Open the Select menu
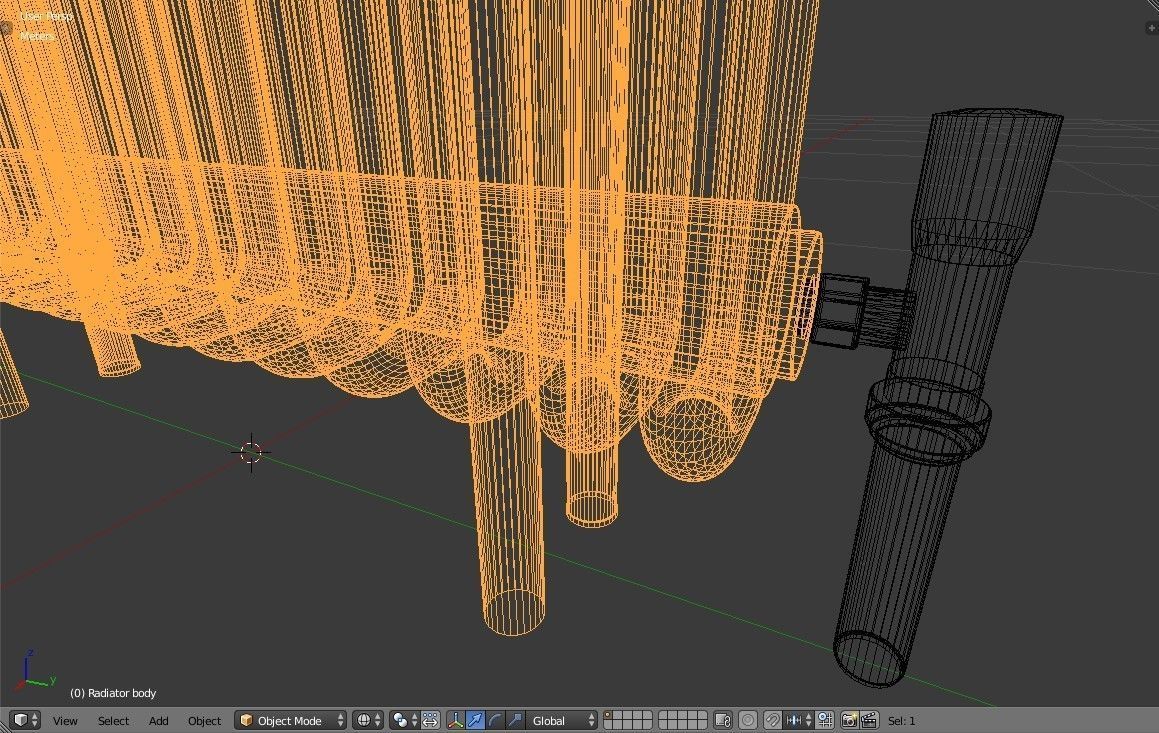 coord(113,721)
